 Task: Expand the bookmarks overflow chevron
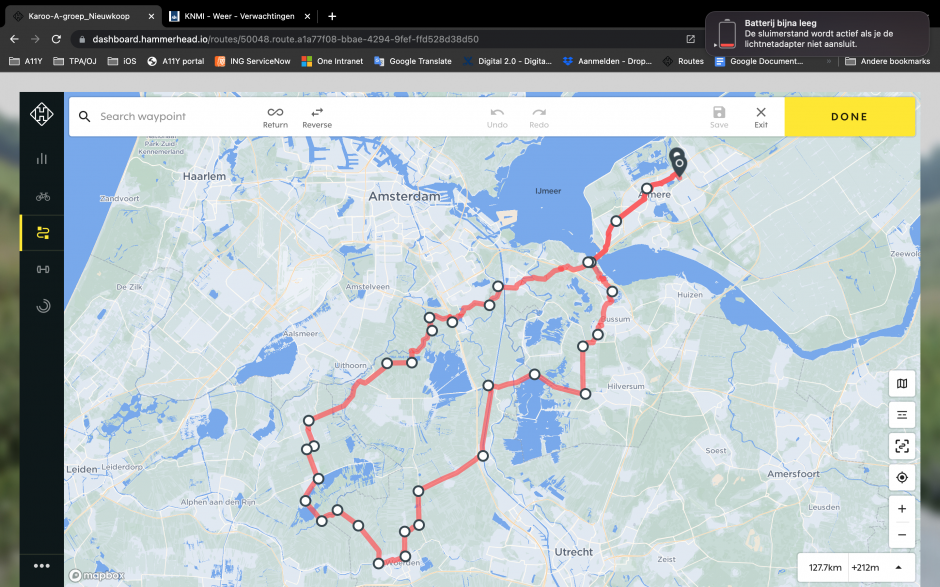(829, 61)
